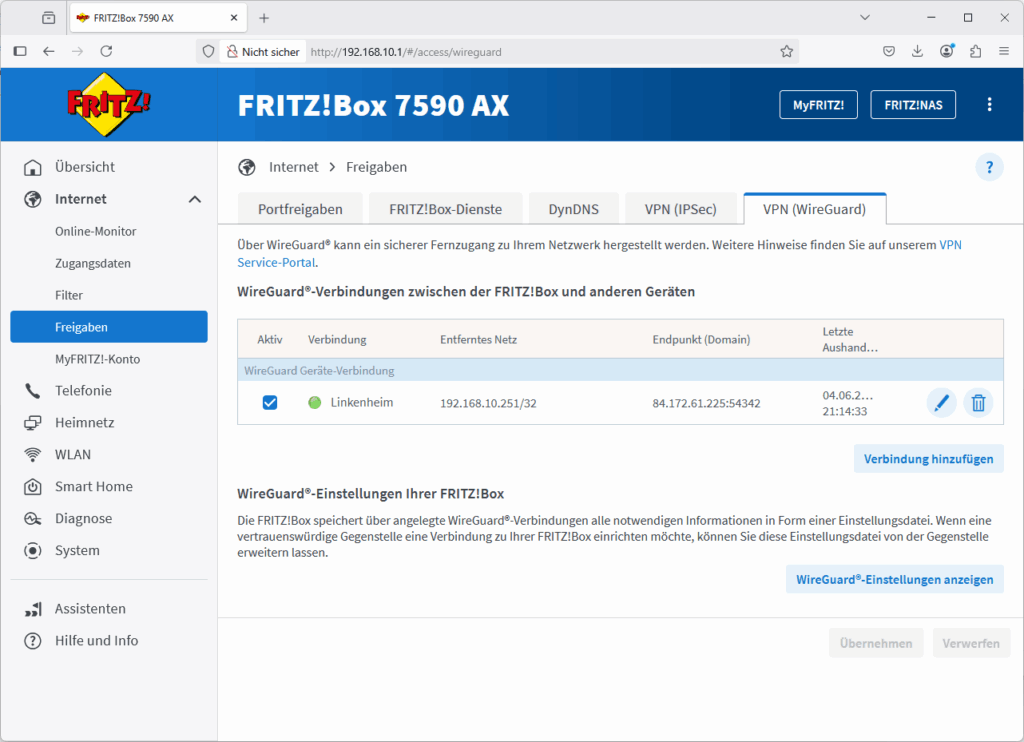Switch to the FRITZ!Box-Dienste tab

point(445,209)
